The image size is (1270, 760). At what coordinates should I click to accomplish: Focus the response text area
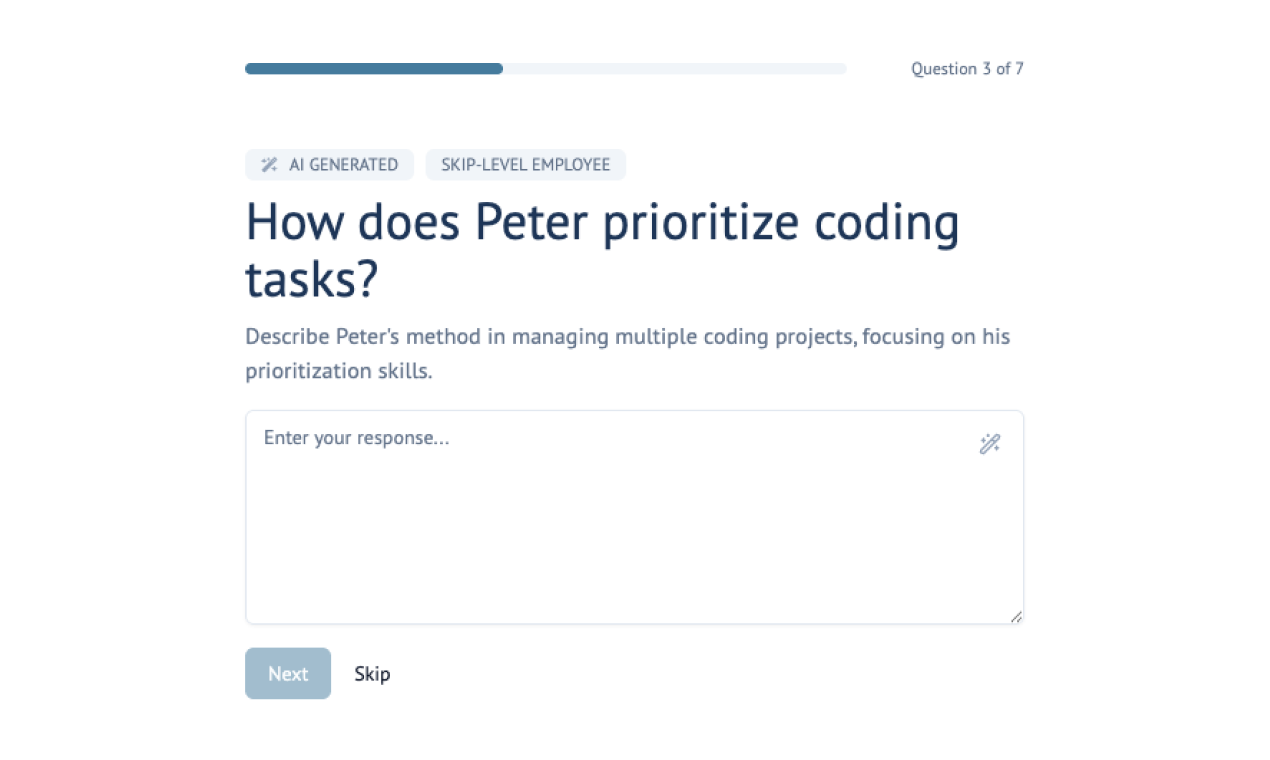[634, 517]
